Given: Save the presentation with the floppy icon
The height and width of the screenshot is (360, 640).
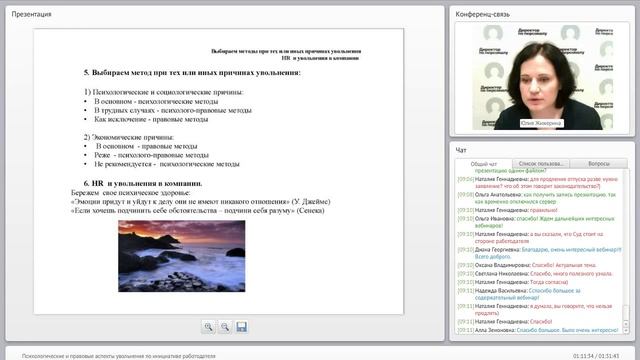Looking at the screenshot, I should 241,327.
